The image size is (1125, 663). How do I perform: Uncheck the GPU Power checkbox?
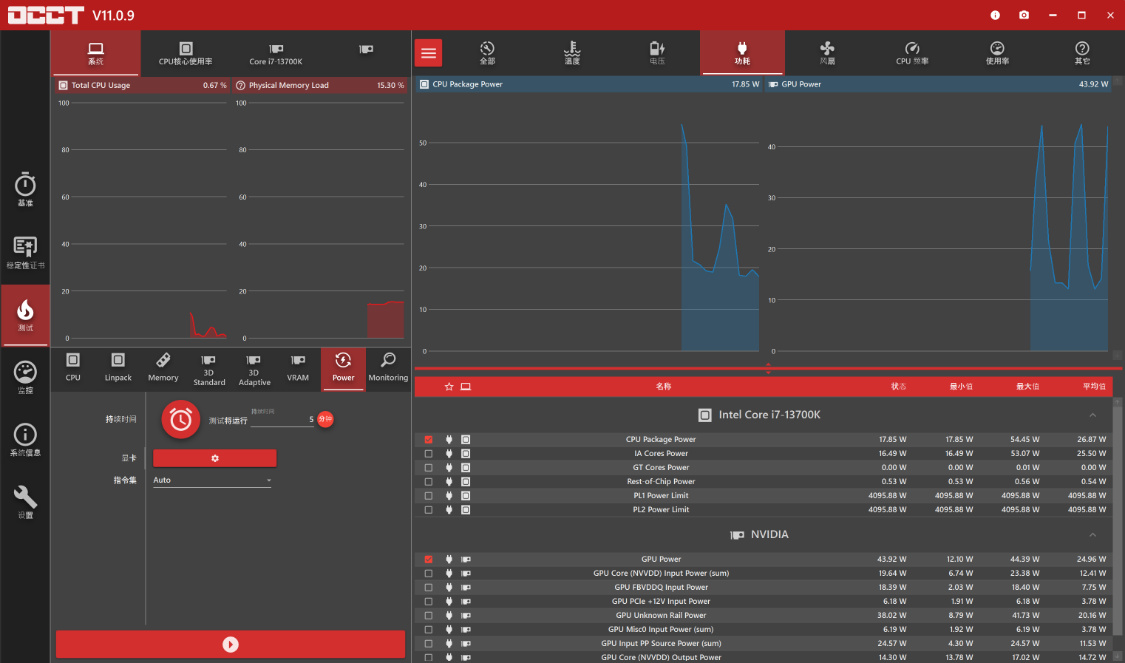tap(428, 559)
